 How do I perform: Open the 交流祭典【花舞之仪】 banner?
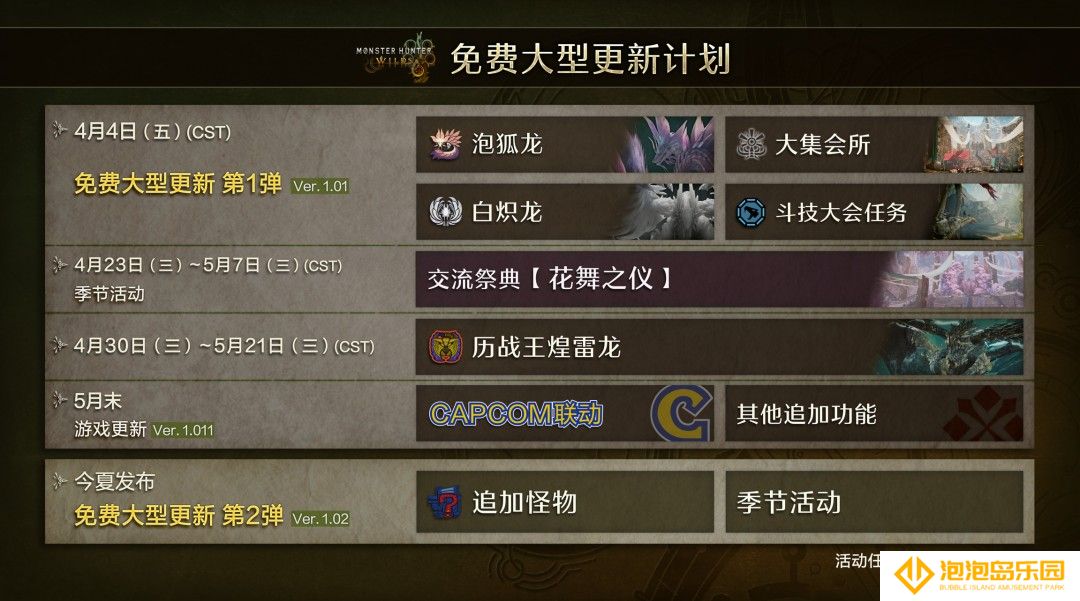pyautogui.click(x=719, y=279)
